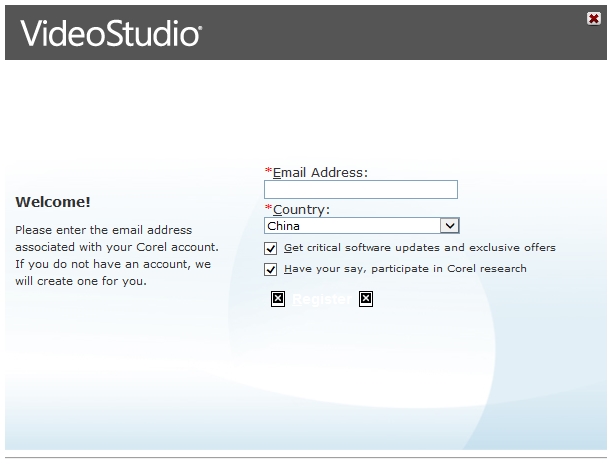Screen dimensions: 612x474
Task: Click the broken image icon right of Register
Action: click(x=366, y=299)
